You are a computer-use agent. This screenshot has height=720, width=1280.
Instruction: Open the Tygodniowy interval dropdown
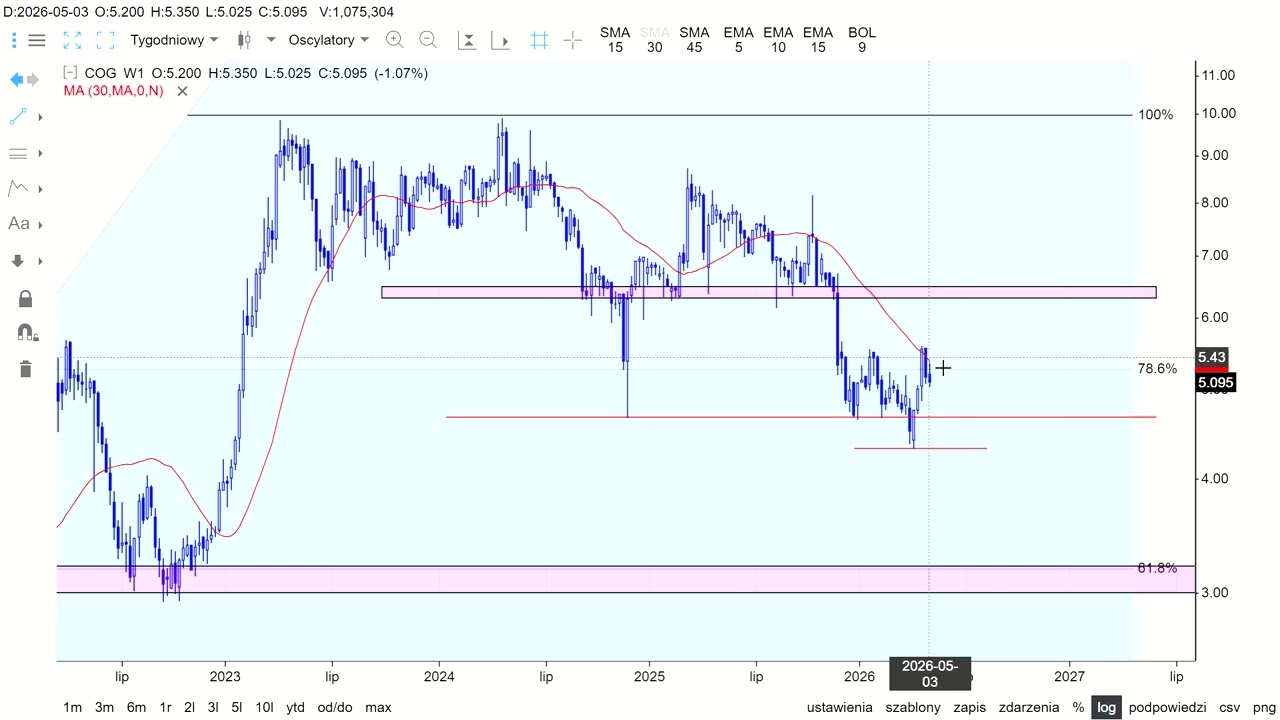(174, 40)
